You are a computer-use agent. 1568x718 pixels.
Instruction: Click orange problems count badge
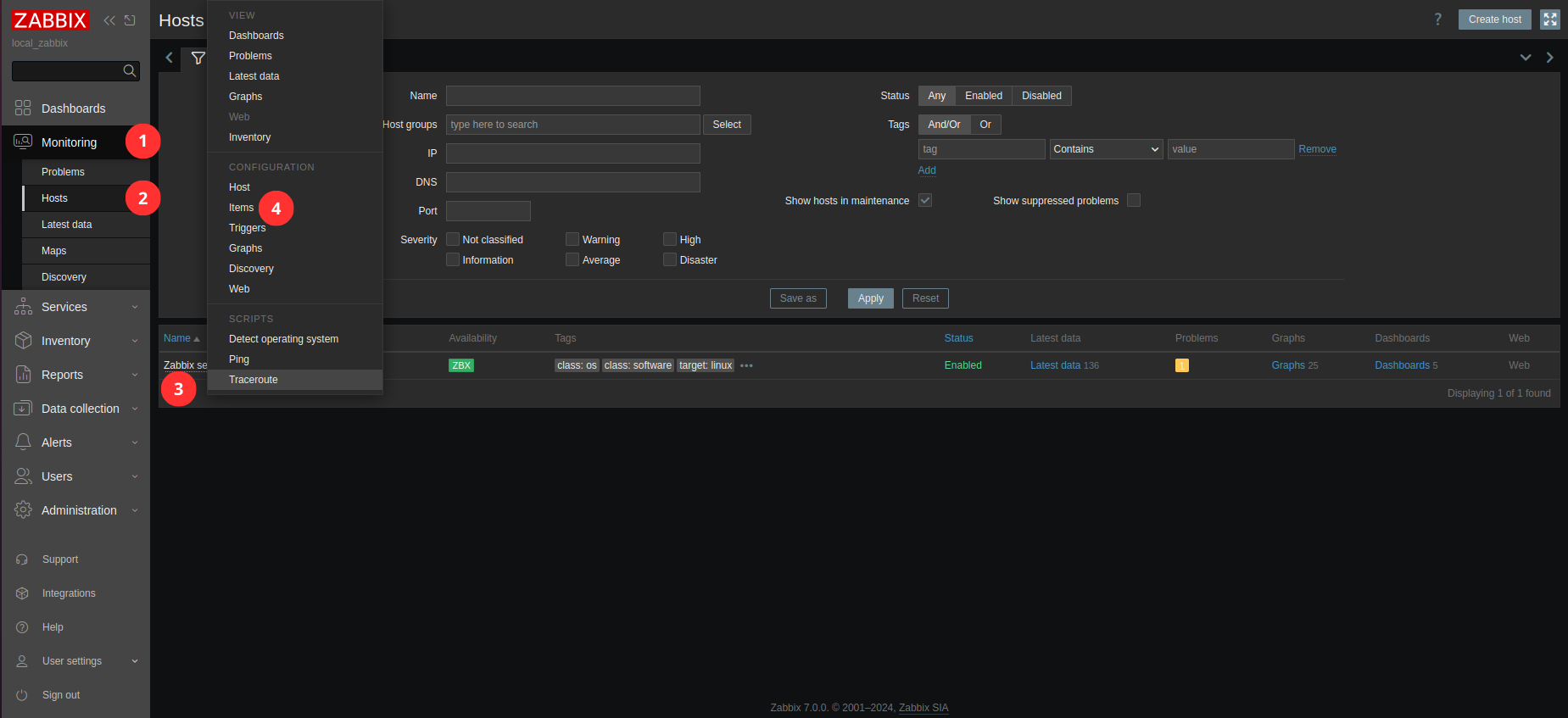click(1181, 365)
